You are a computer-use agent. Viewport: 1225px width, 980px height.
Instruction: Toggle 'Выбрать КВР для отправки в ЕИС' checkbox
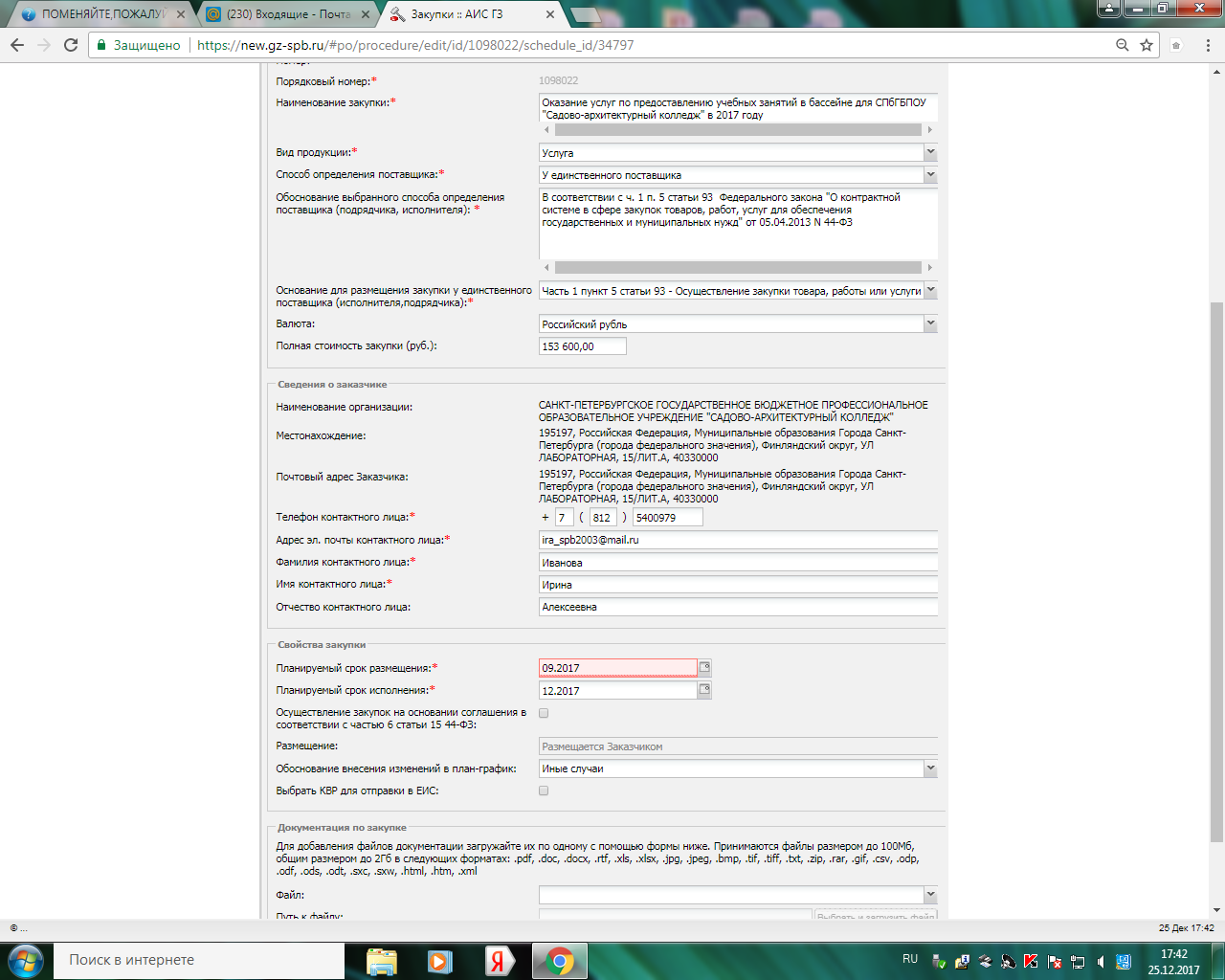[544, 791]
